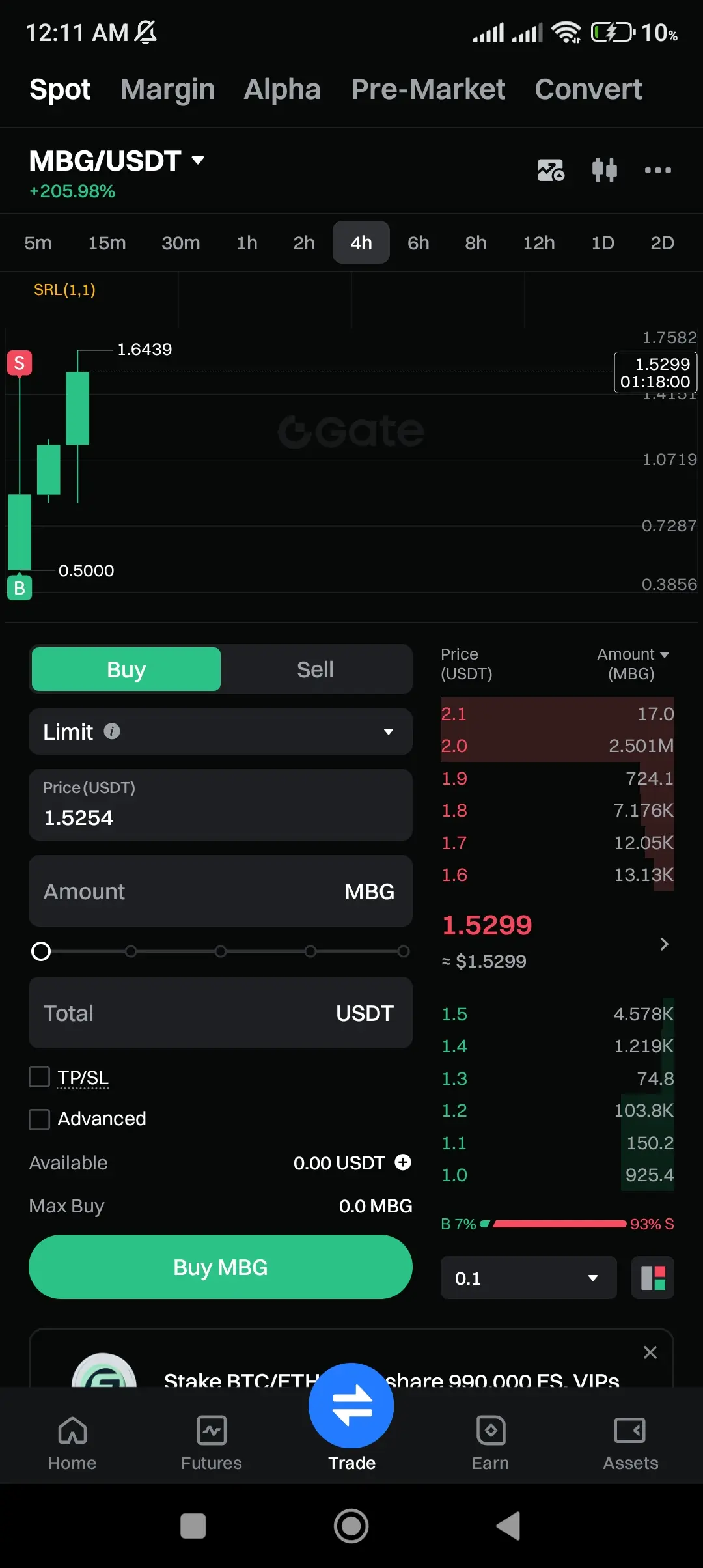Tap the plus icon to deposit USDT
The height and width of the screenshot is (1568, 703).
403,1162
